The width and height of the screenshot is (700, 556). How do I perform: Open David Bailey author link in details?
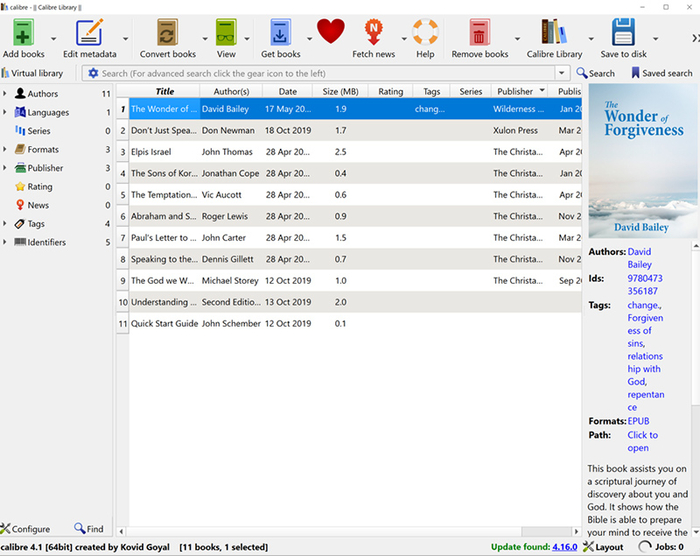click(639, 258)
